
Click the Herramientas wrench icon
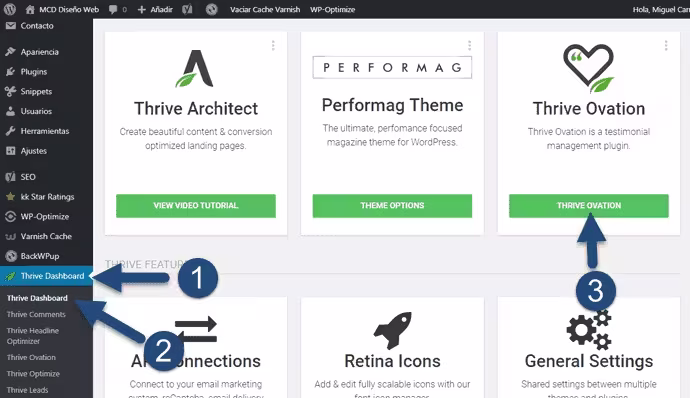(x=11, y=131)
